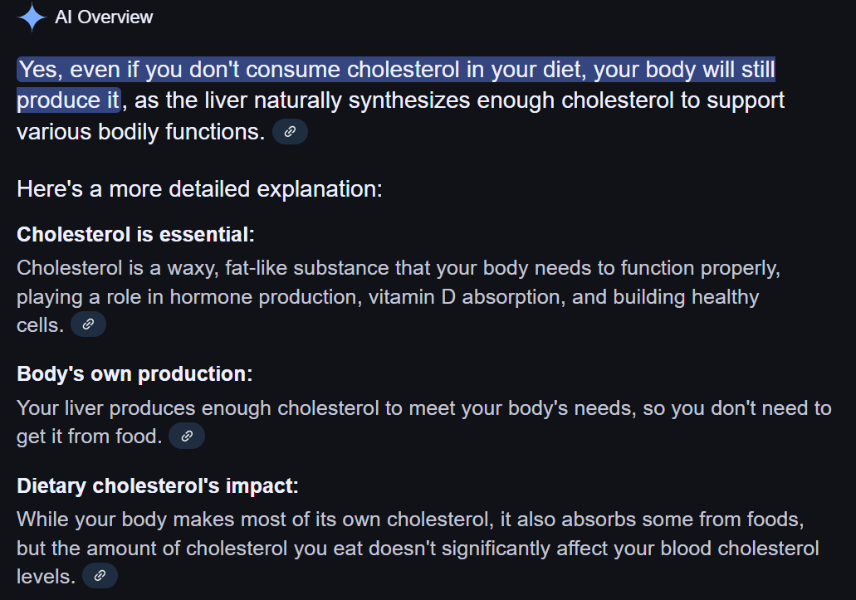Open source link icon after 'levels.'

point(100,576)
